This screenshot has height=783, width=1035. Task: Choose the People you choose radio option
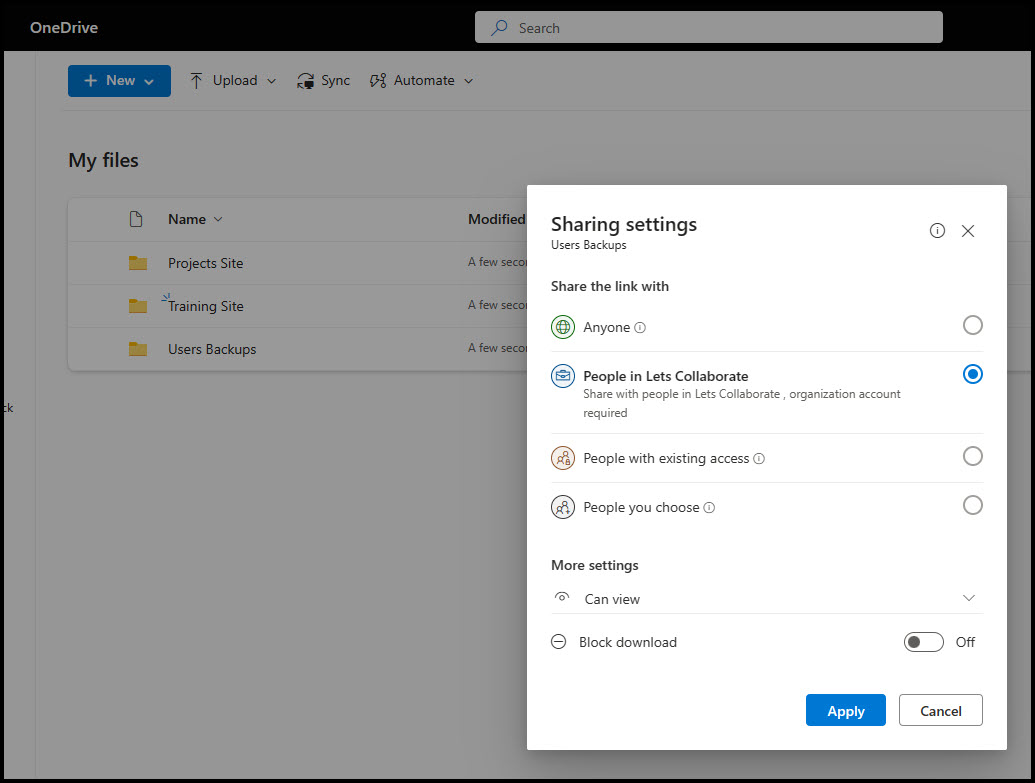point(972,505)
